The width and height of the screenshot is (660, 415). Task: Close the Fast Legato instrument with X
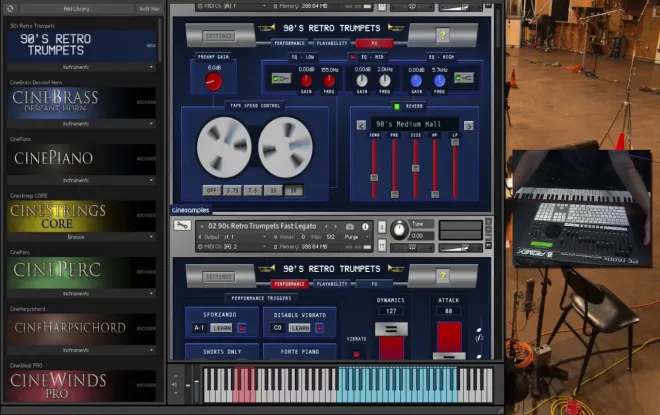coord(488,221)
